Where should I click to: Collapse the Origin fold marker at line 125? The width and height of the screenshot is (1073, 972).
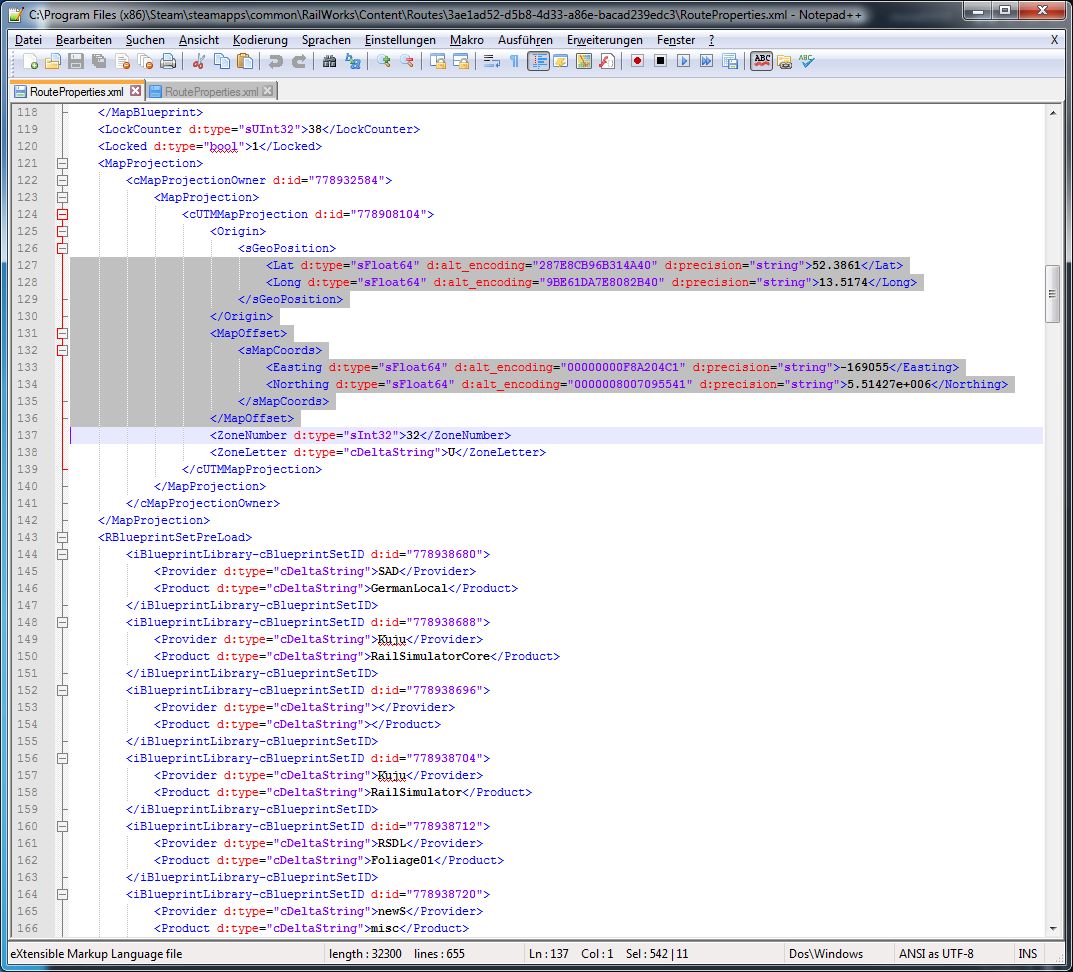63,231
